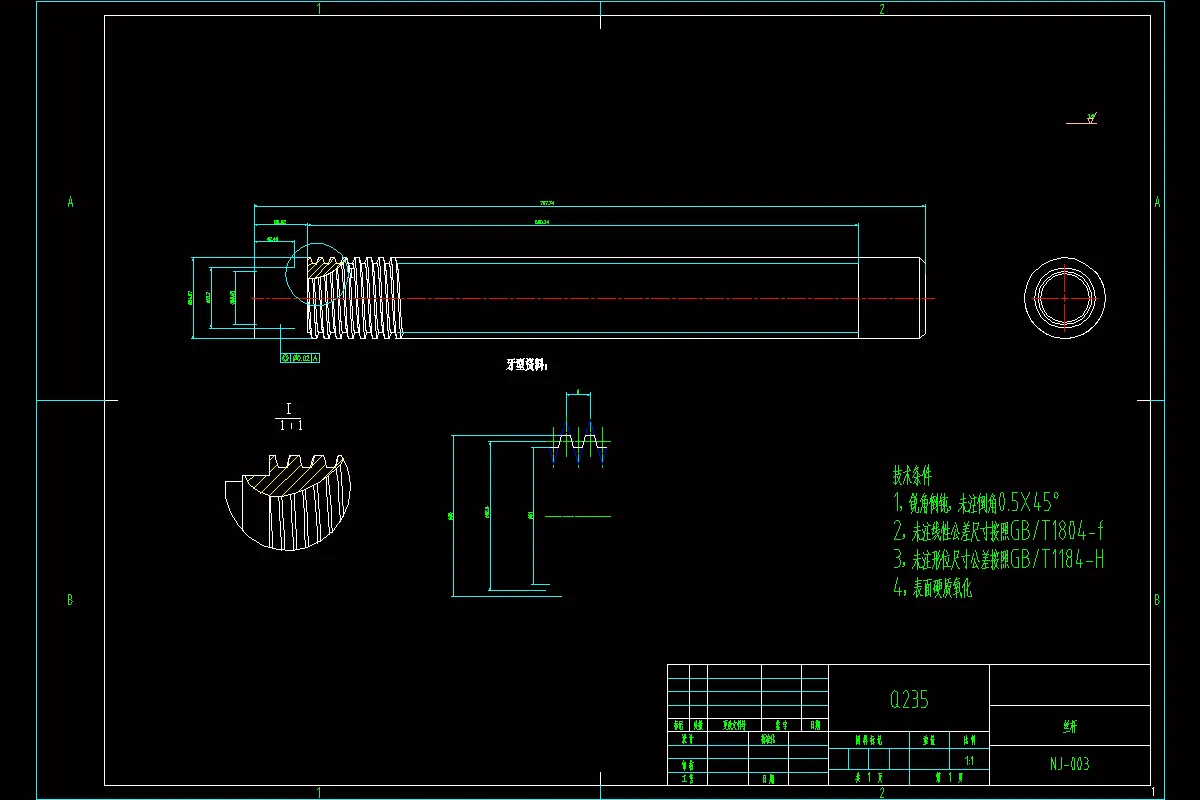Image resolution: width=1200 pixels, height=800 pixels.
Task: Click the circular end view of the shaft
Action: [1065, 297]
